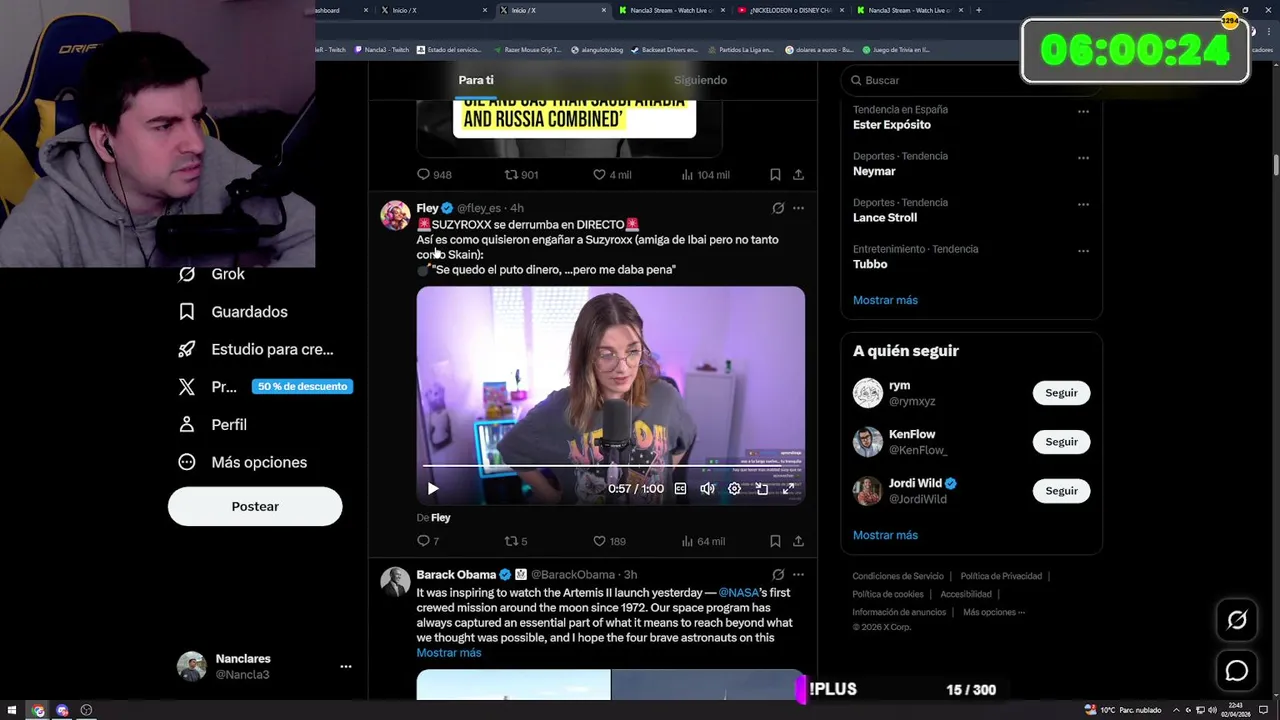Open Fley's profile avatar
This screenshot has height=720, width=1280.
click(395, 215)
